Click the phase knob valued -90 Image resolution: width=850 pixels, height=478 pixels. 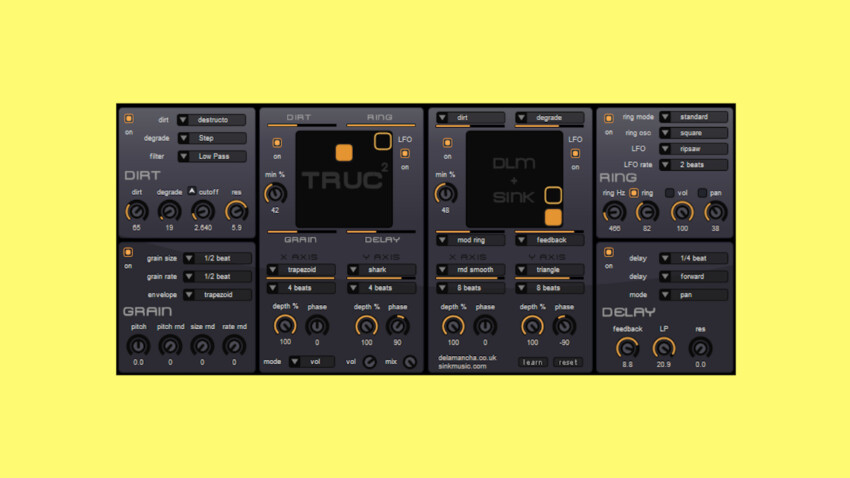coord(564,326)
